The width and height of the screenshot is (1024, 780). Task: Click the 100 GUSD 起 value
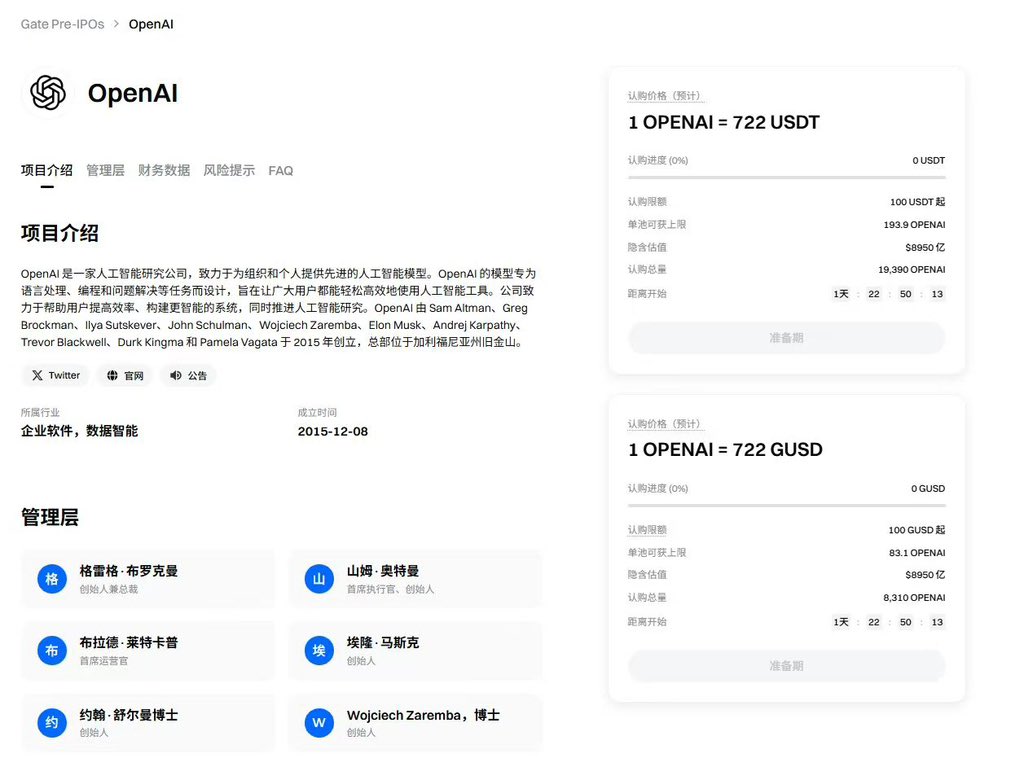point(916,530)
